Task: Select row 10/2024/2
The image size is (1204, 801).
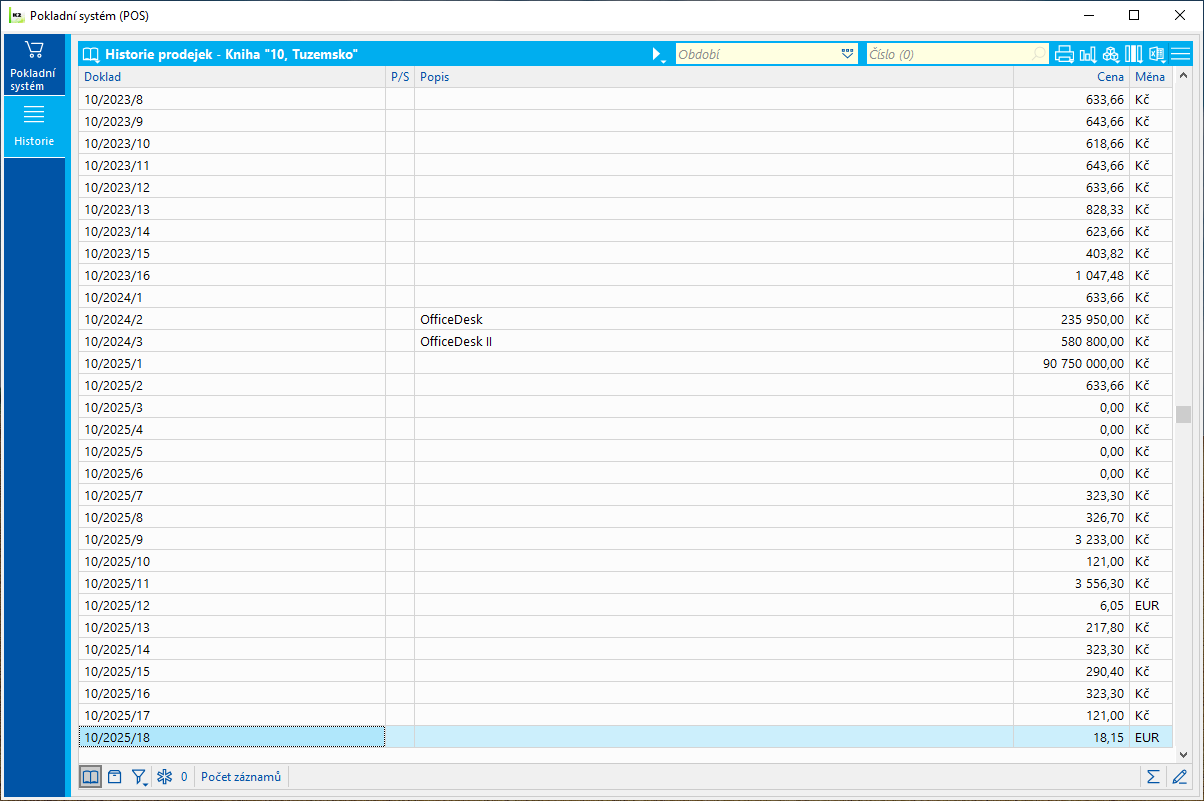Action: [625, 319]
